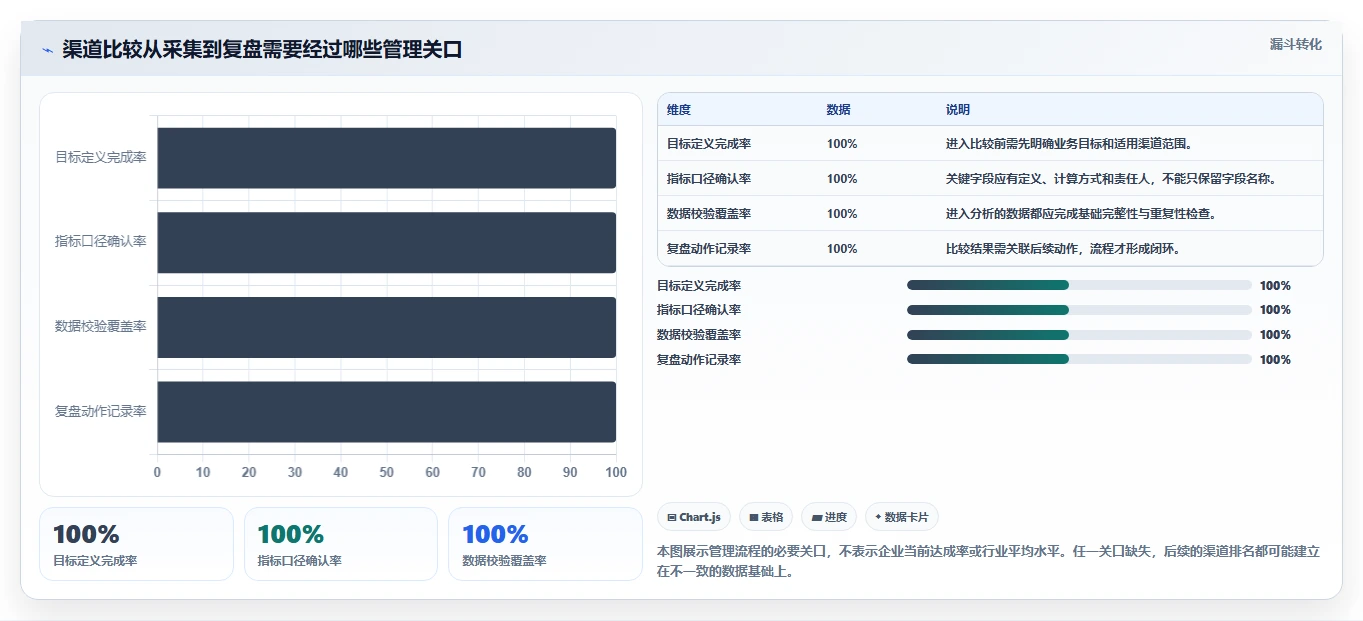The image size is (1363, 621).
Task: Click the 目标定义完成率 stat card below chart
Action: click(x=136, y=544)
